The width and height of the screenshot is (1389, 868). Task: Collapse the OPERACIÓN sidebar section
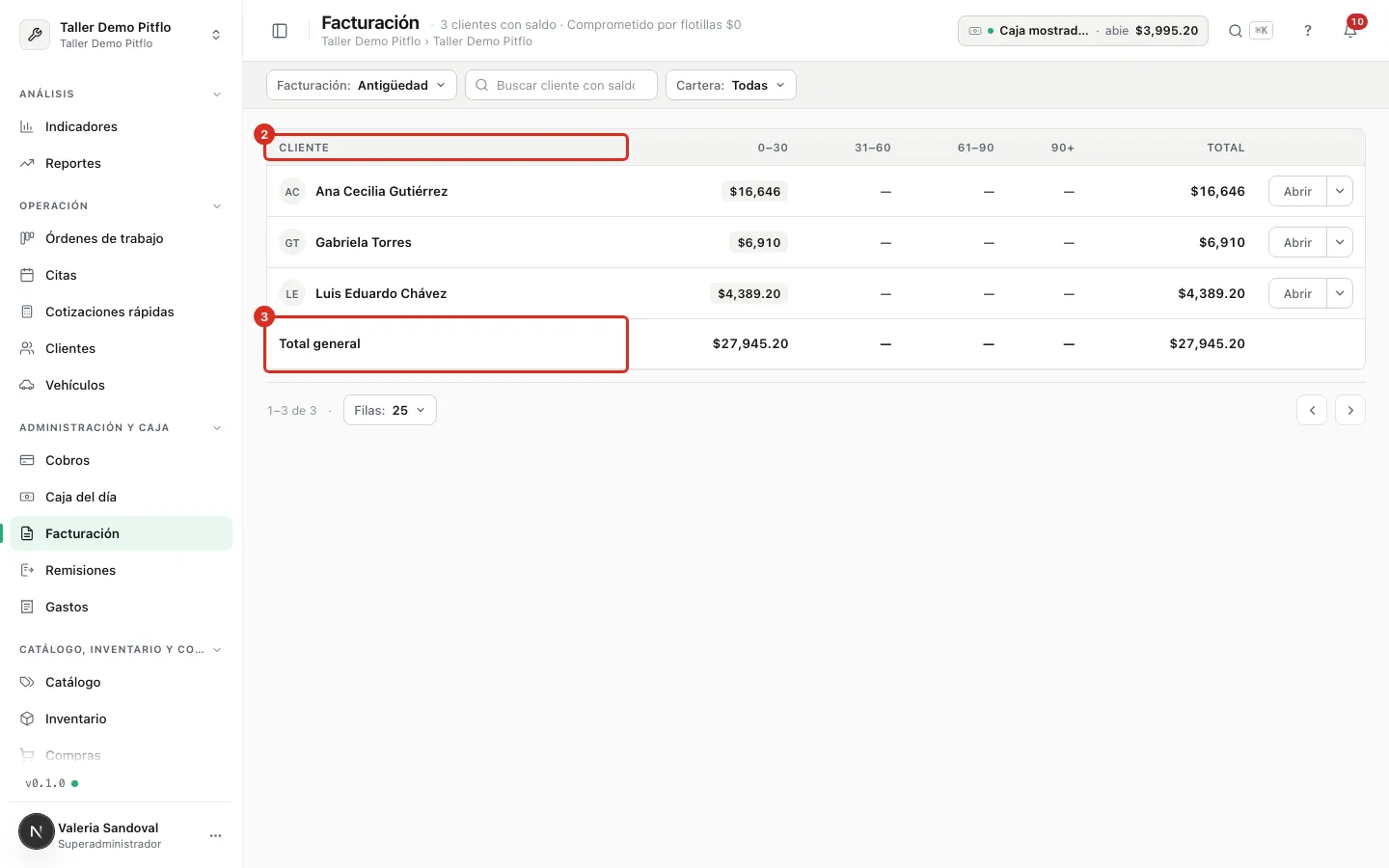tap(217, 206)
